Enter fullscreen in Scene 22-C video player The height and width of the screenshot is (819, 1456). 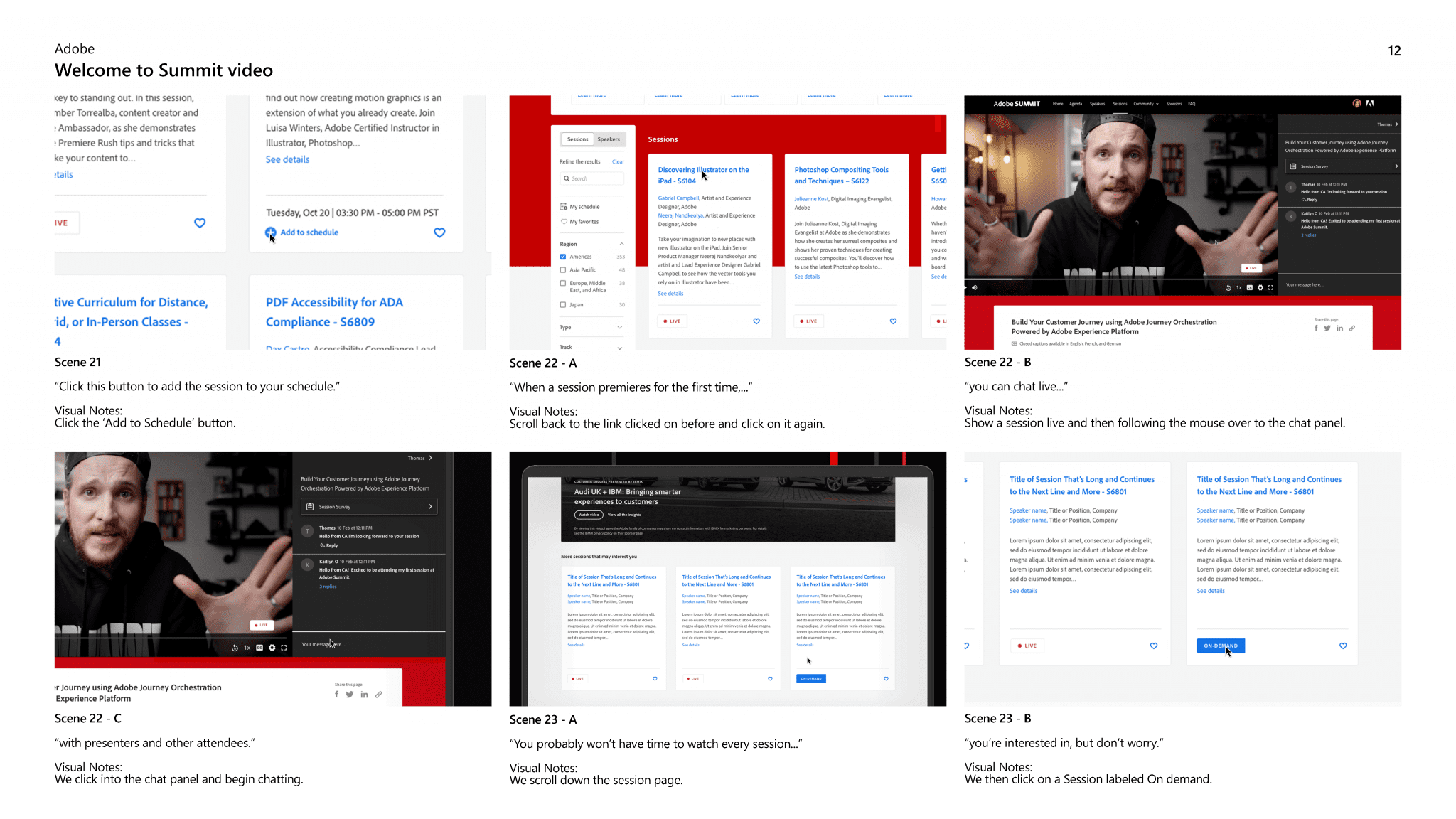(x=284, y=648)
